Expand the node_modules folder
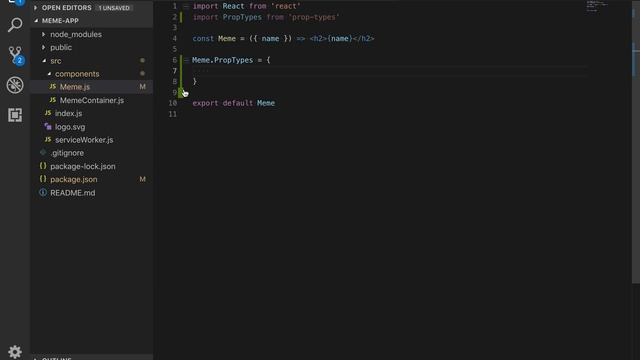The height and width of the screenshot is (360, 640). click(44, 34)
